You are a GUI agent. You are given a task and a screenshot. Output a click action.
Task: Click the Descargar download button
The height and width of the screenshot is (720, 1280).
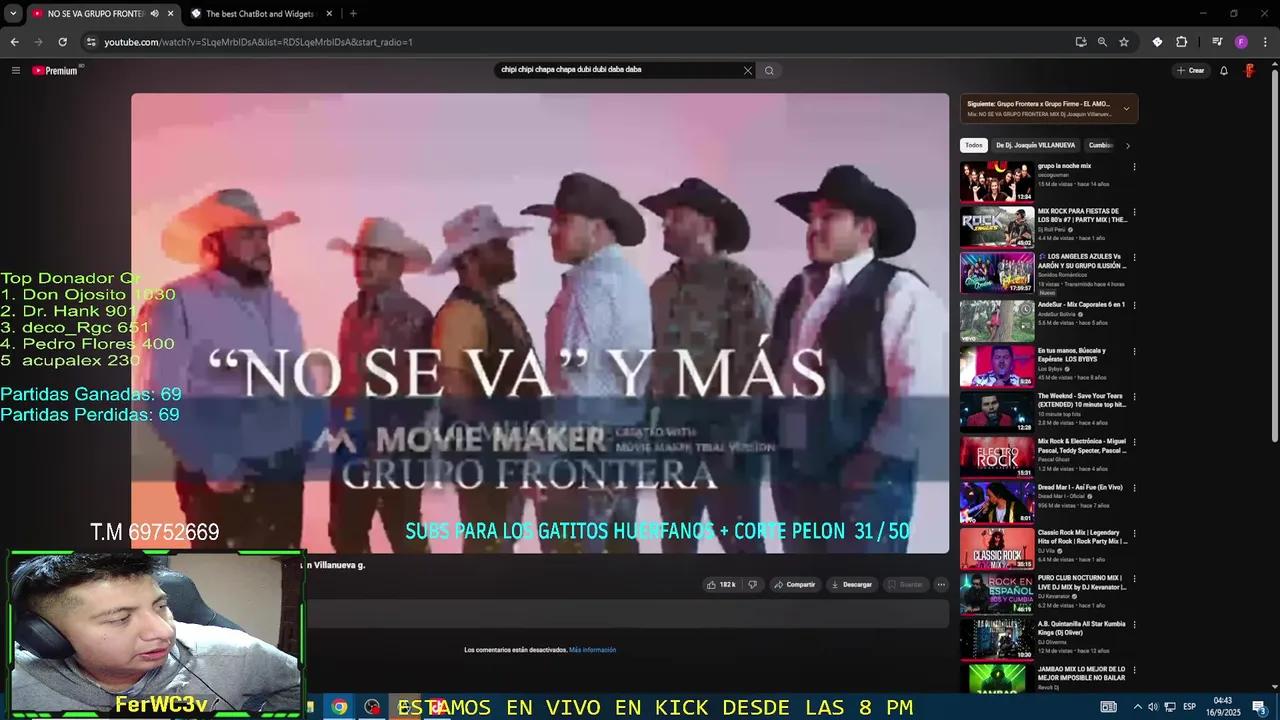point(852,584)
